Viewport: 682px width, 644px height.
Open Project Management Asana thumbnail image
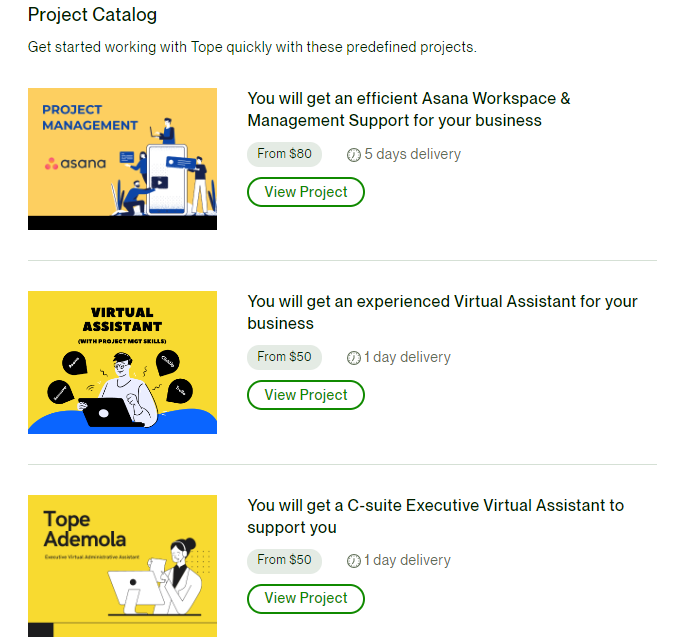pos(122,159)
